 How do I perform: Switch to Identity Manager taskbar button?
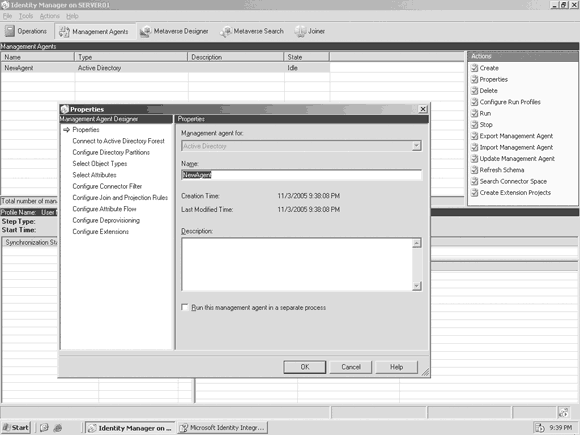point(131,428)
